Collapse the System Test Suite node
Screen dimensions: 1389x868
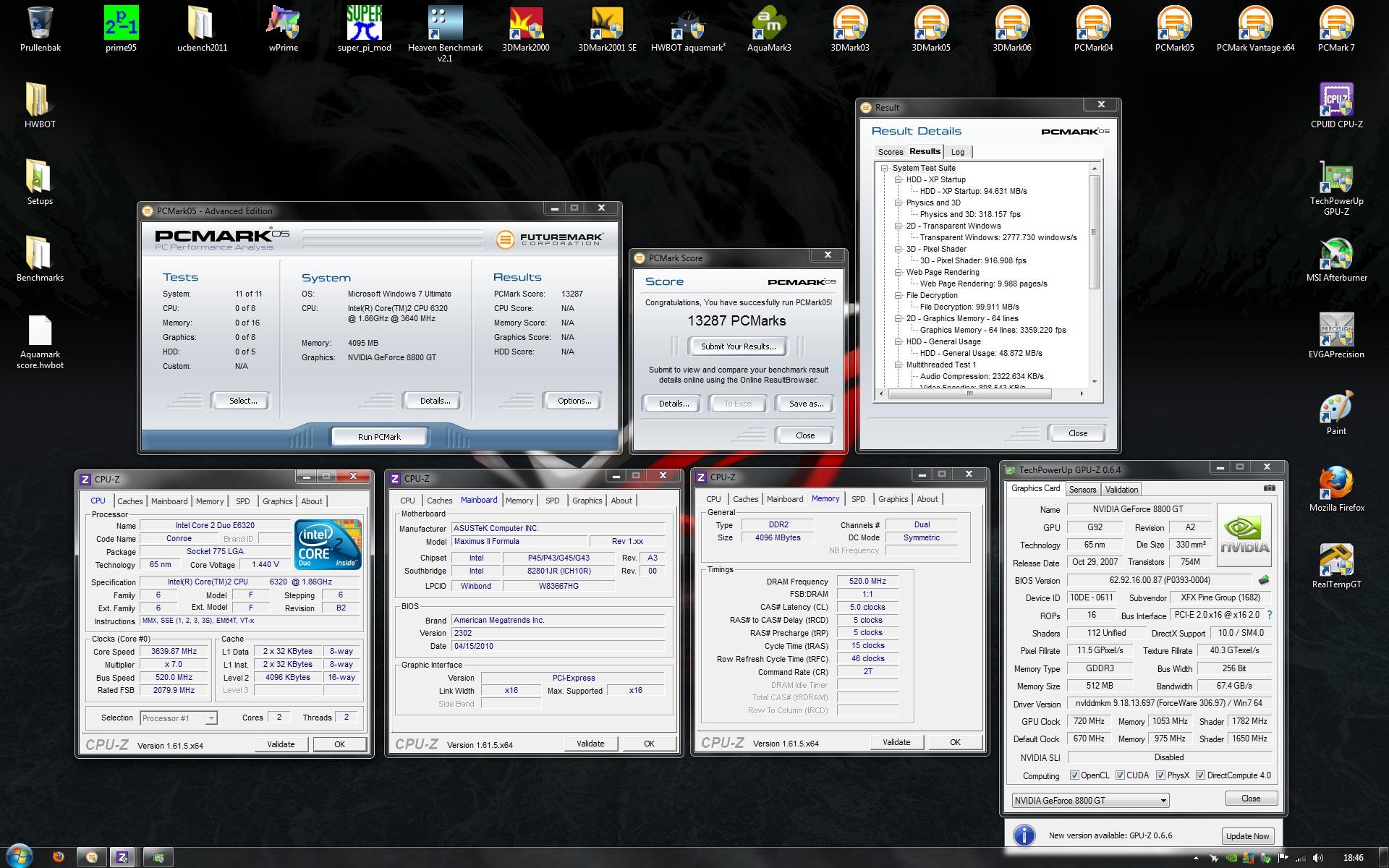click(x=884, y=168)
